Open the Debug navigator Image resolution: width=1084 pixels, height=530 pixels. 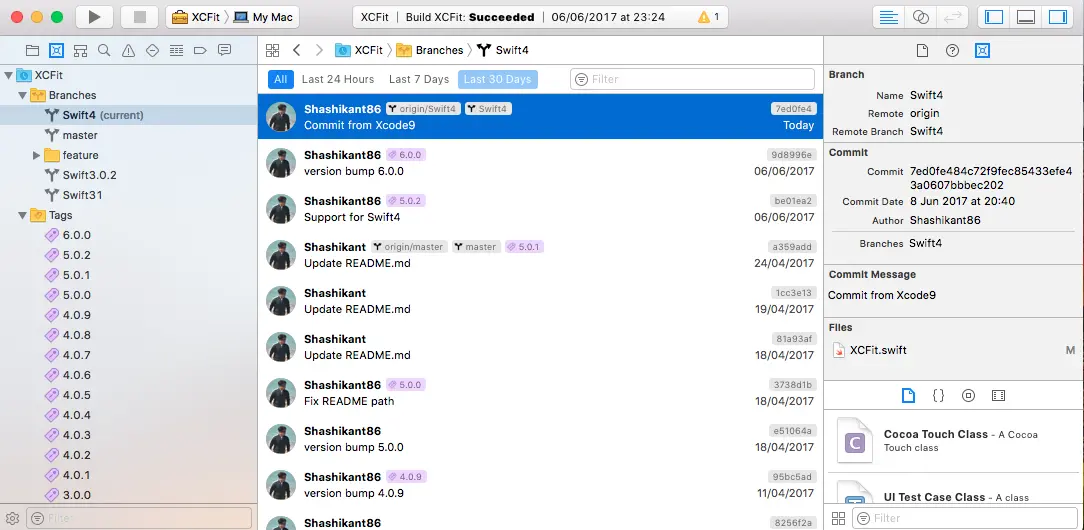tap(176, 50)
